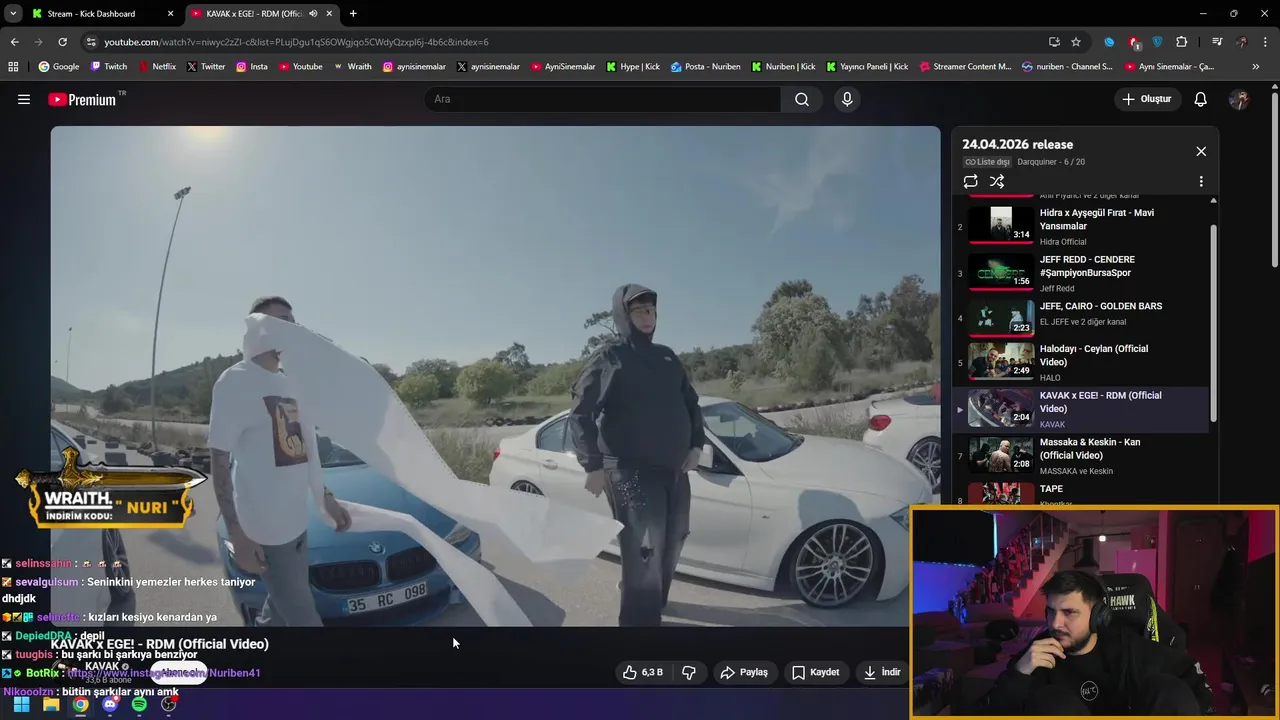The width and height of the screenshot is (1280, 720).
Task: Click the Liste dışı unlisted badge
Action: [x=987, y=162]
